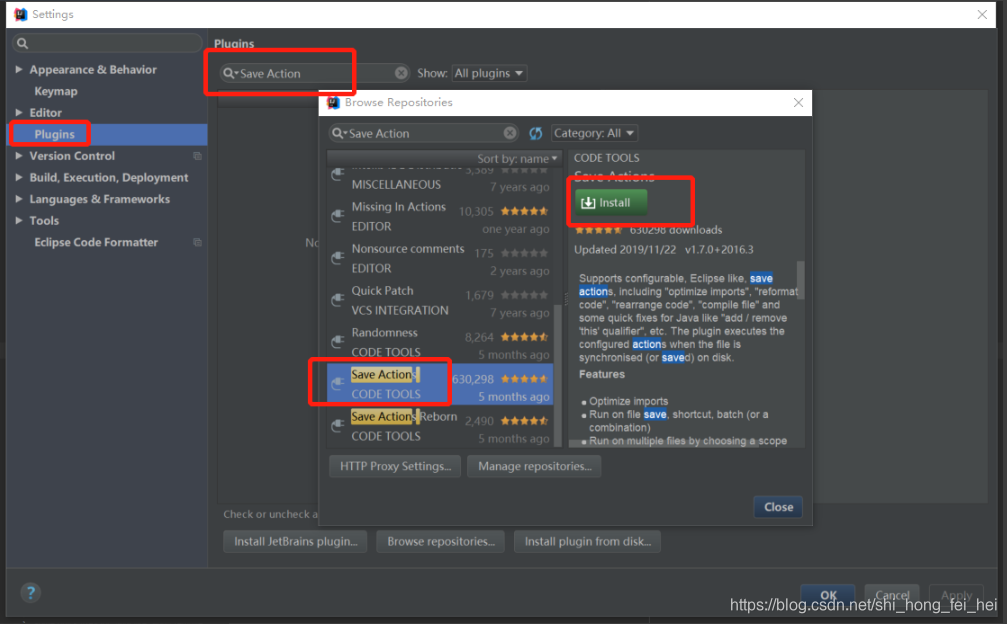Click Randomness plugin star rating
Viewport: 1007px width, 624px height.
(525, 337)
